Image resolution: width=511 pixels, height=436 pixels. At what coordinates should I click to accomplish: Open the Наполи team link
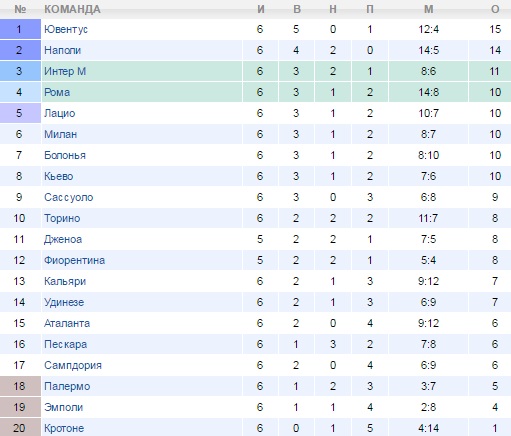coord(62,50)
